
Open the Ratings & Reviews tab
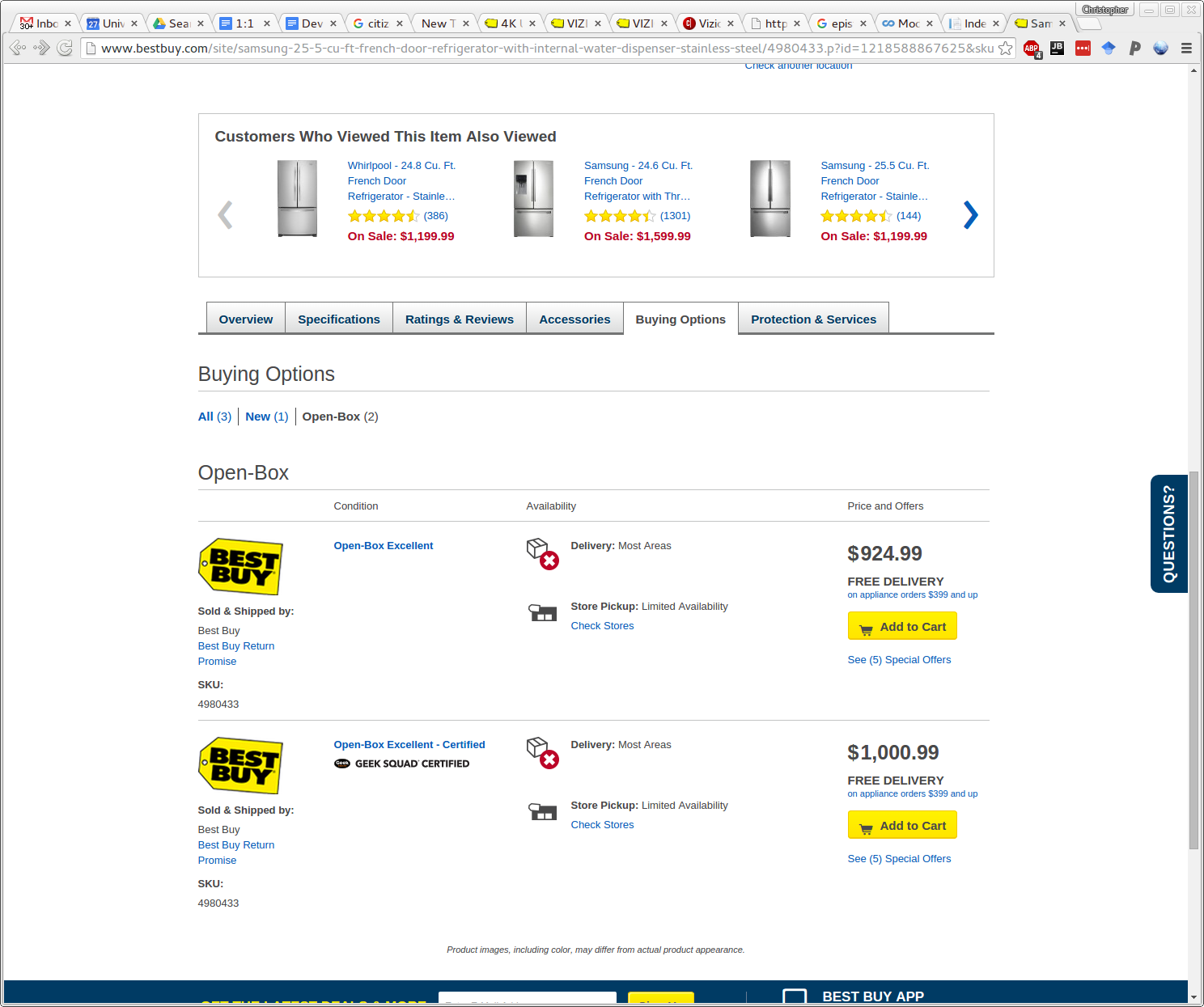pyautogui.click(x=460, y=319)
